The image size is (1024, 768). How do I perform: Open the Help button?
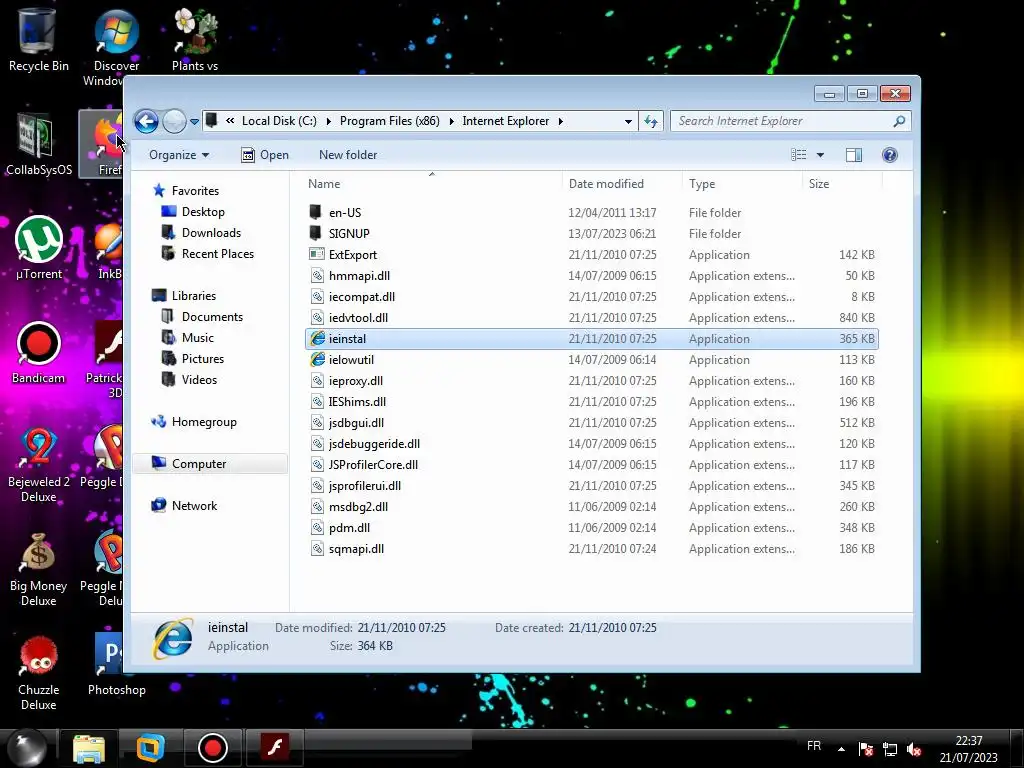889,155
